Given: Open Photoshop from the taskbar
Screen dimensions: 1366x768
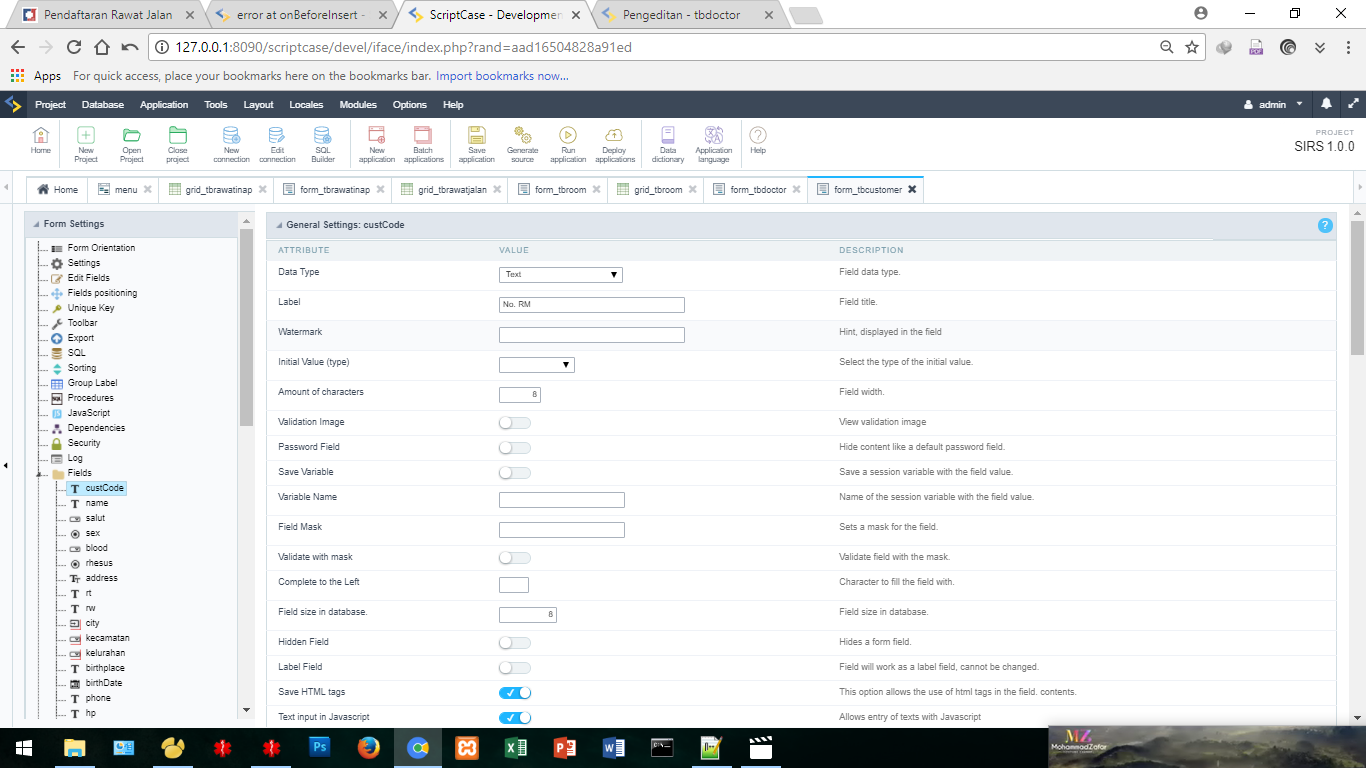Looking at the screenshot, I should pos(320,747).
